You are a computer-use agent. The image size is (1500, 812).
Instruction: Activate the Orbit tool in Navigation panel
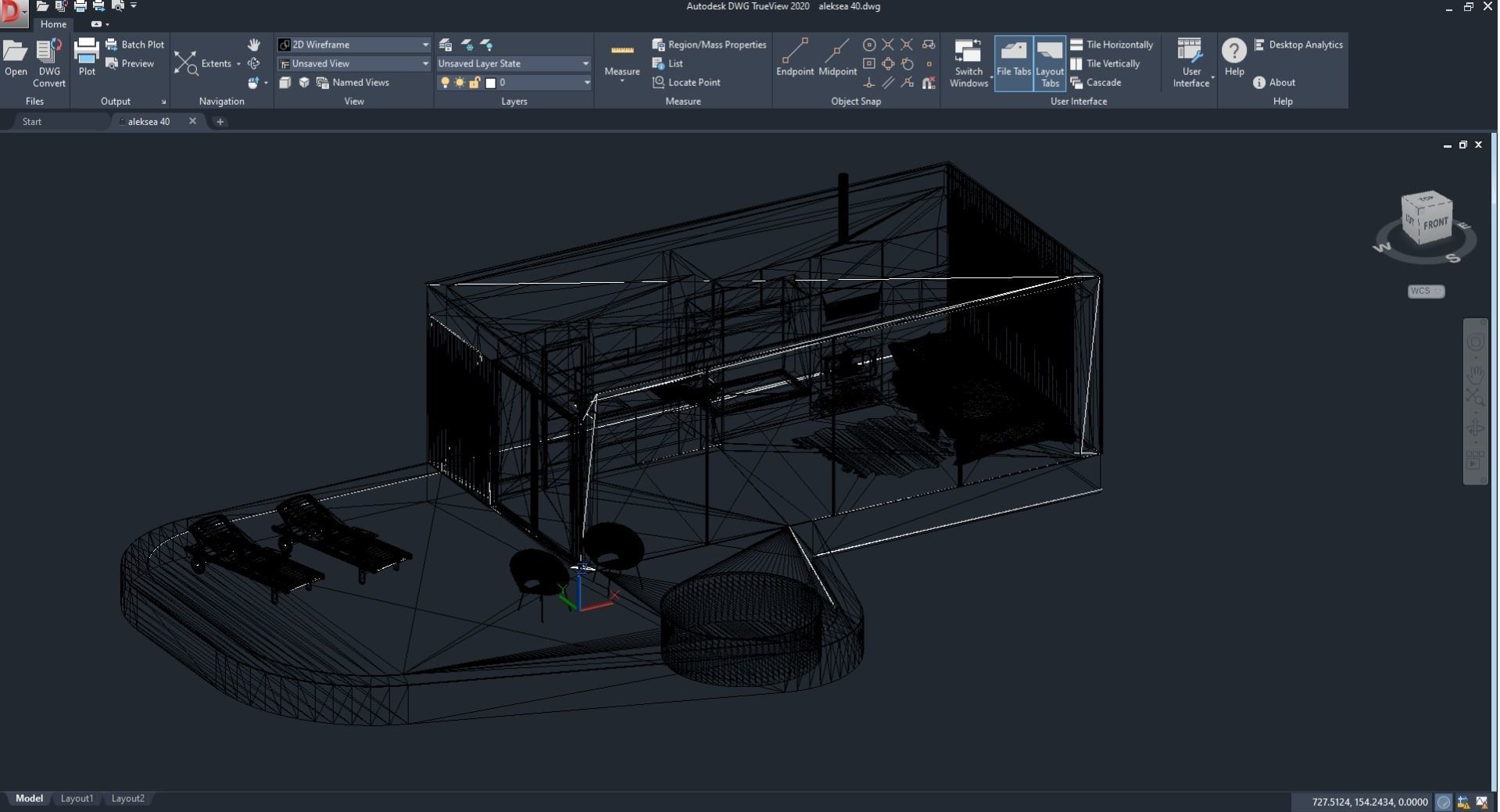253,63
